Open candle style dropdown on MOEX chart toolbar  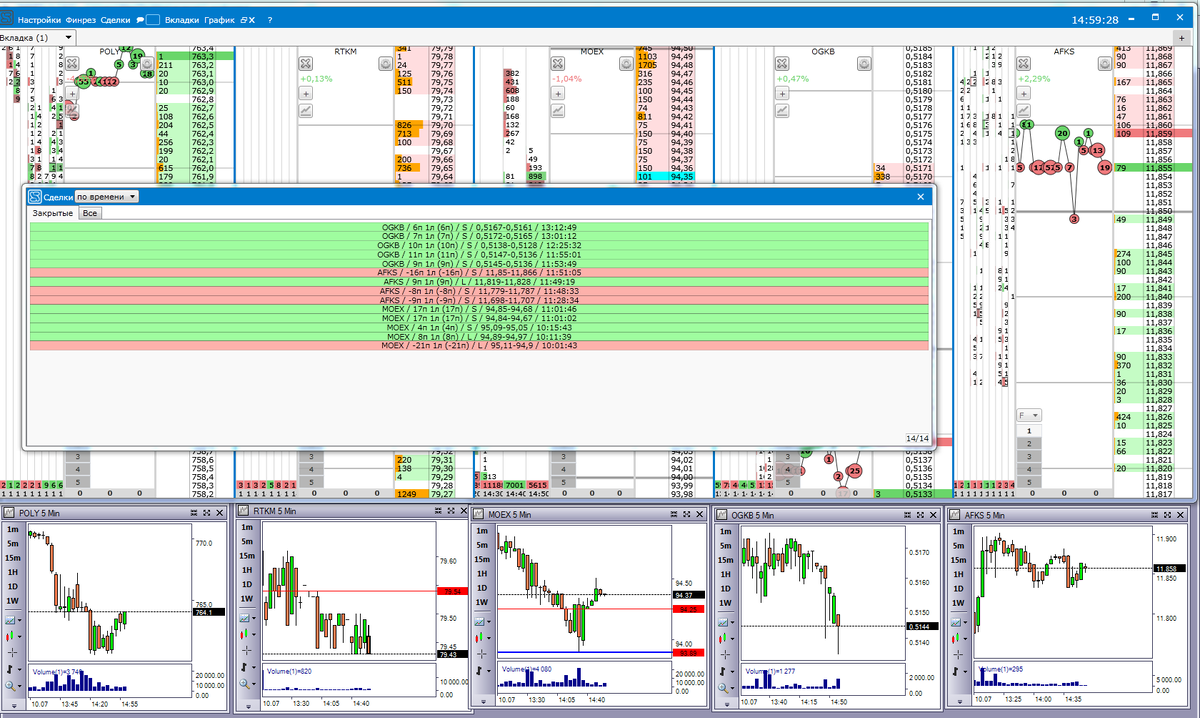(487, 636)
